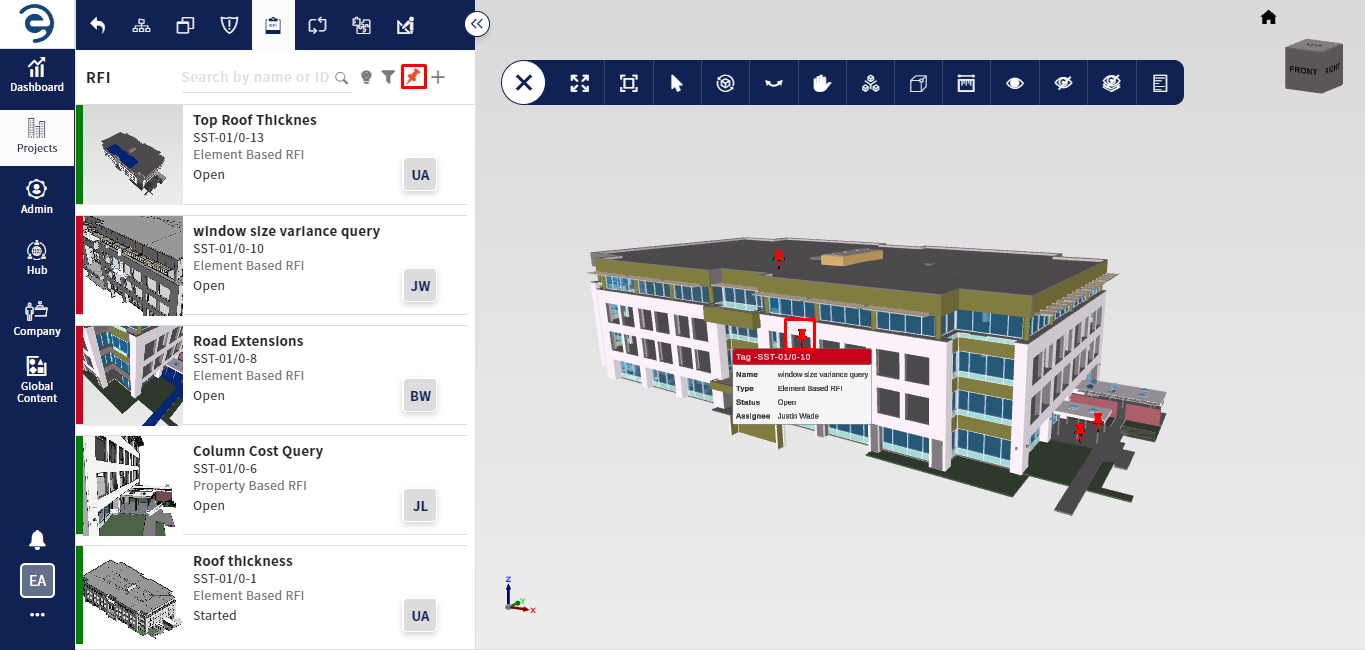Click the zoom-to-fit frame icon

coord(628,83)
